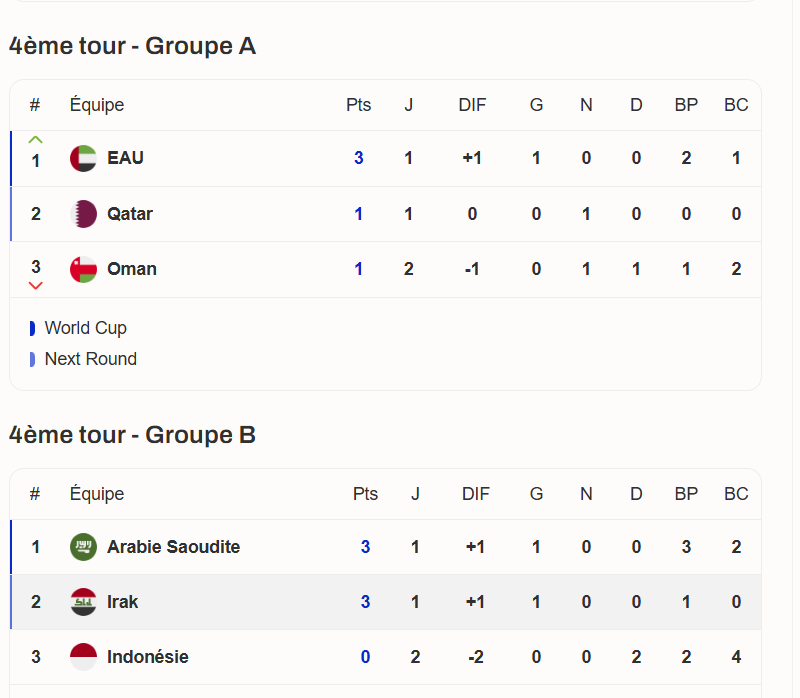Go to the Irak team page

pyautogui.click(x=123, y=602)
